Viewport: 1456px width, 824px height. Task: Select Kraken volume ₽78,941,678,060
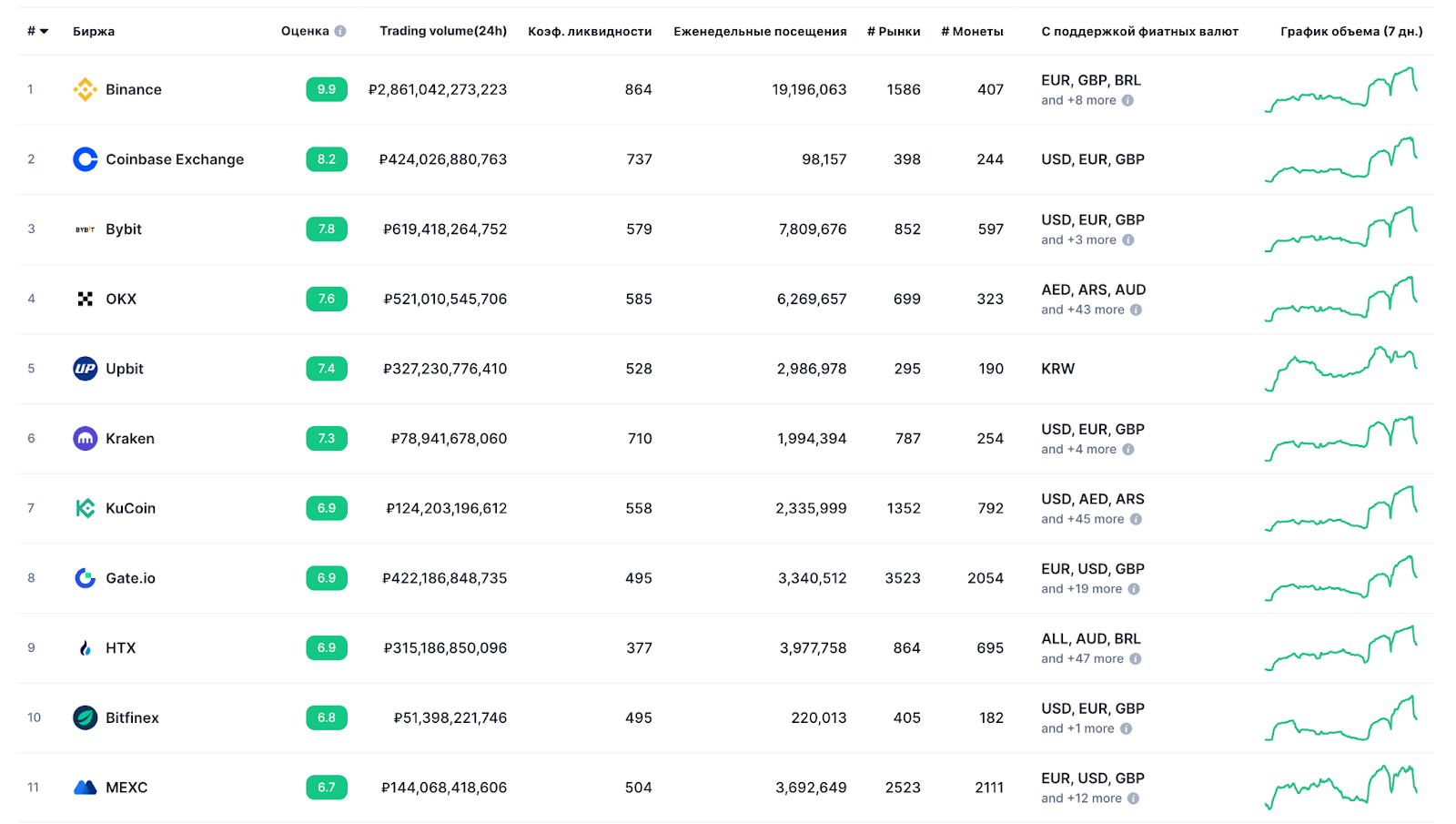[x=449, y=439]
